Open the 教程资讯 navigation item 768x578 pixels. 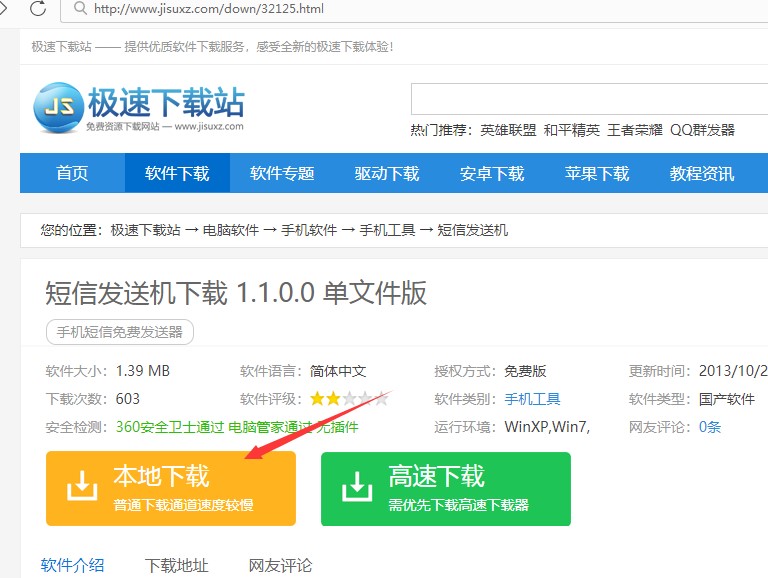[702, 173]
